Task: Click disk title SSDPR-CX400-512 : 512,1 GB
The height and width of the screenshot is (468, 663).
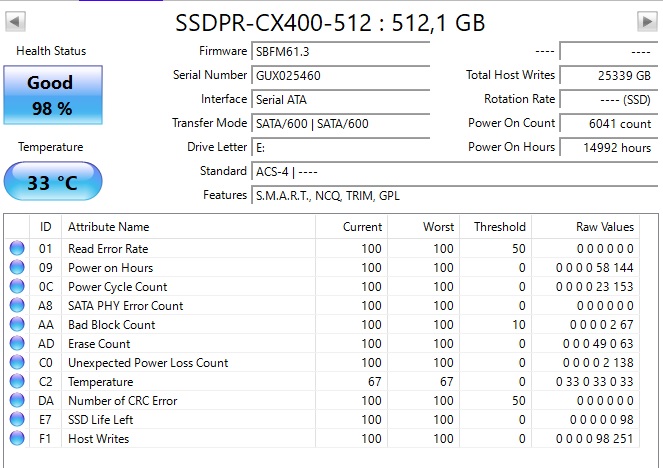Action: [x=330, y=23]
